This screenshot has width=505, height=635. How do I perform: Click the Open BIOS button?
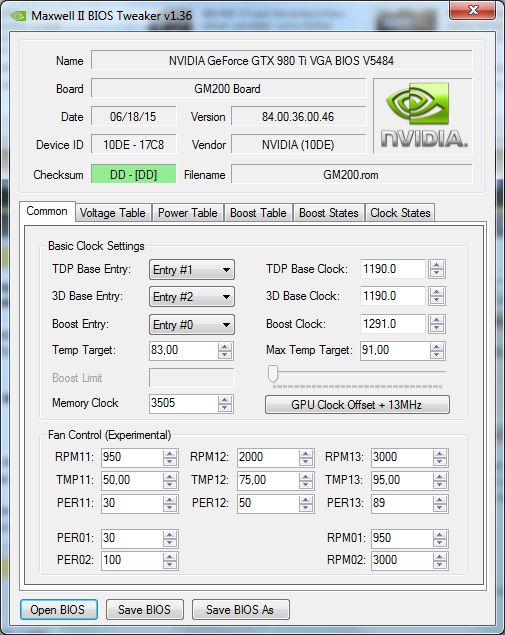[59, 609]
